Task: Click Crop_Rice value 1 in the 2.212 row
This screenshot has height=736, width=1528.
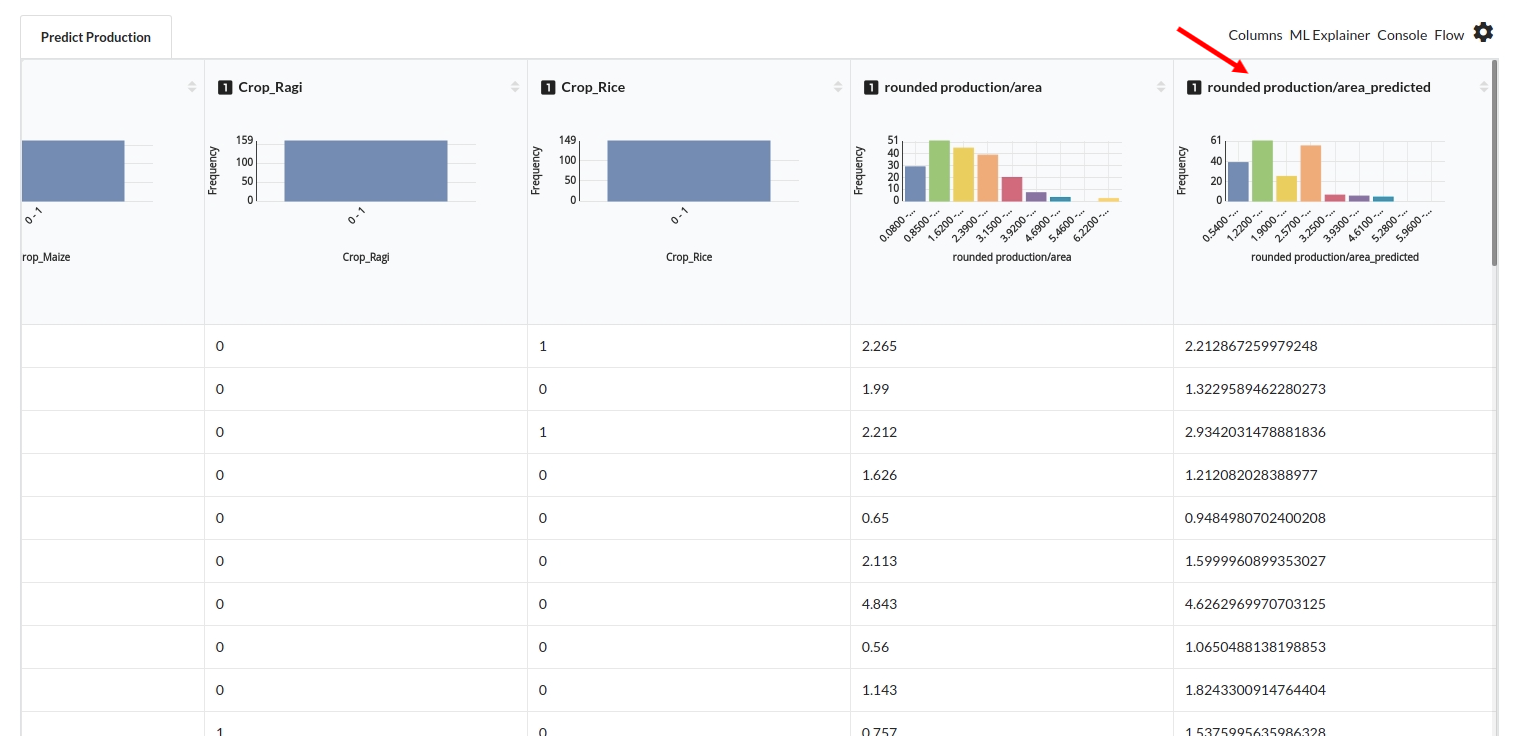Action: tap(689, 432)
